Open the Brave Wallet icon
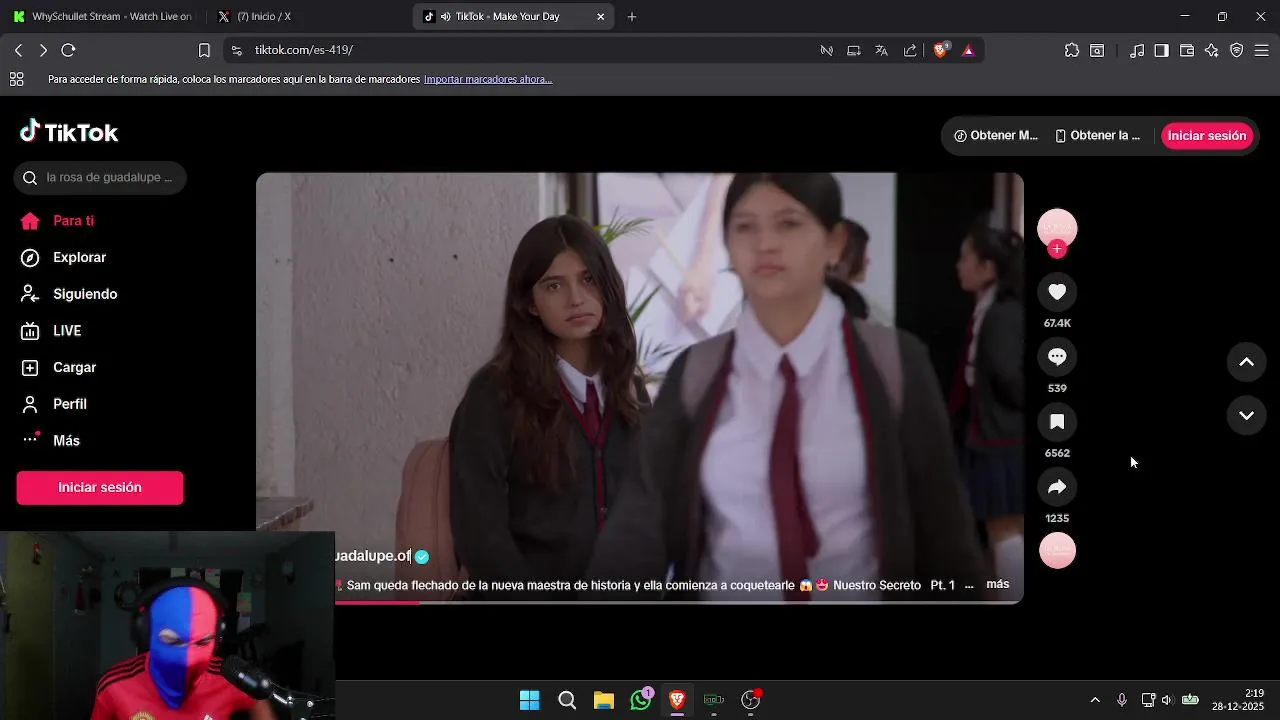Screen dimensions: 1280x720 point(1187,50)
